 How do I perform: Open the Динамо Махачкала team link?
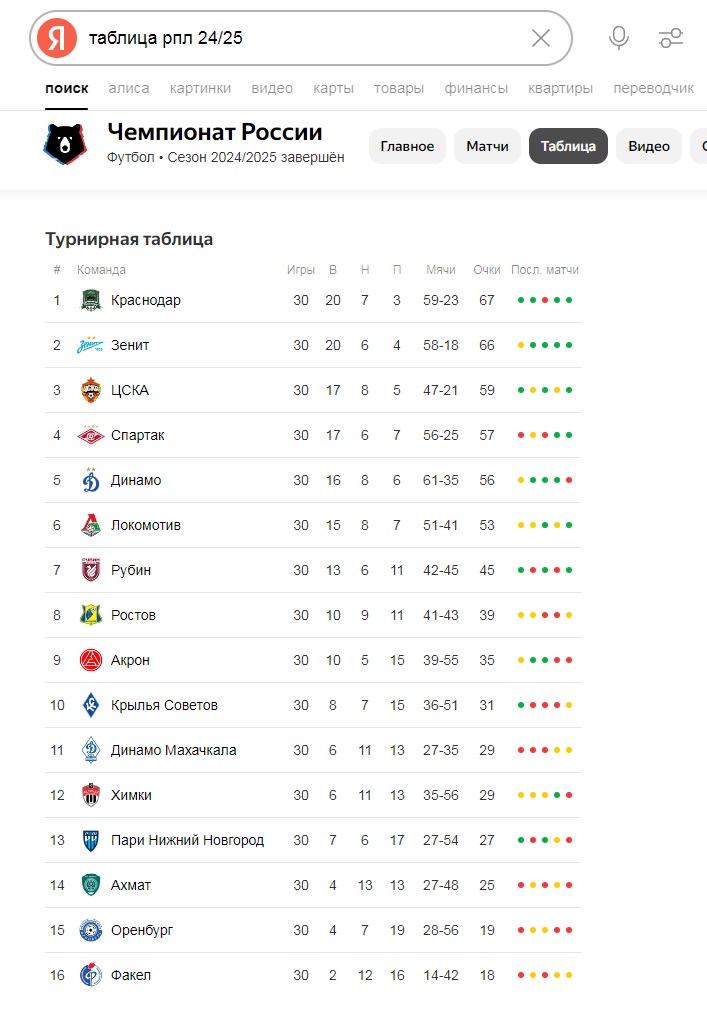173,750
